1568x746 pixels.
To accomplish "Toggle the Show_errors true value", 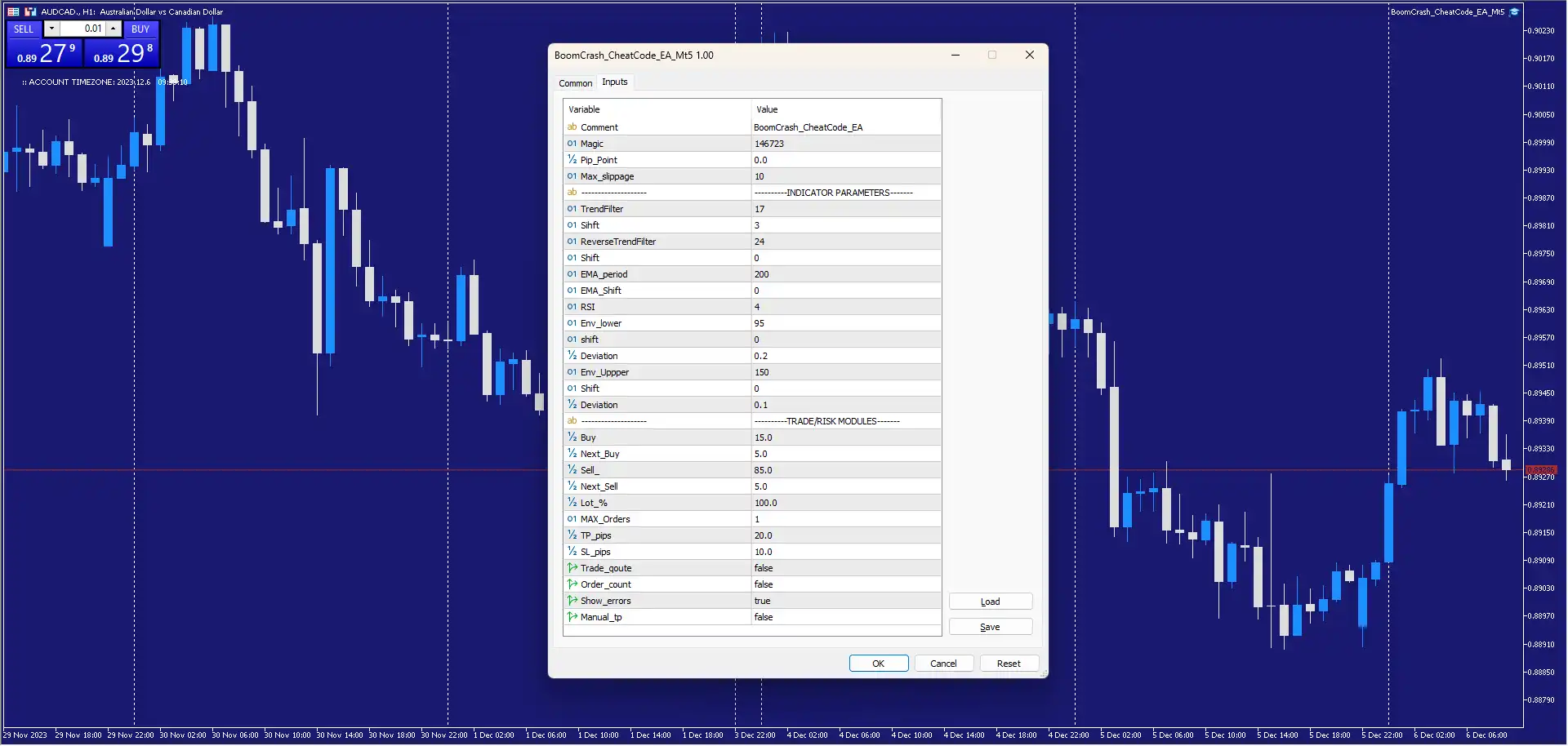I will (845, 601).
